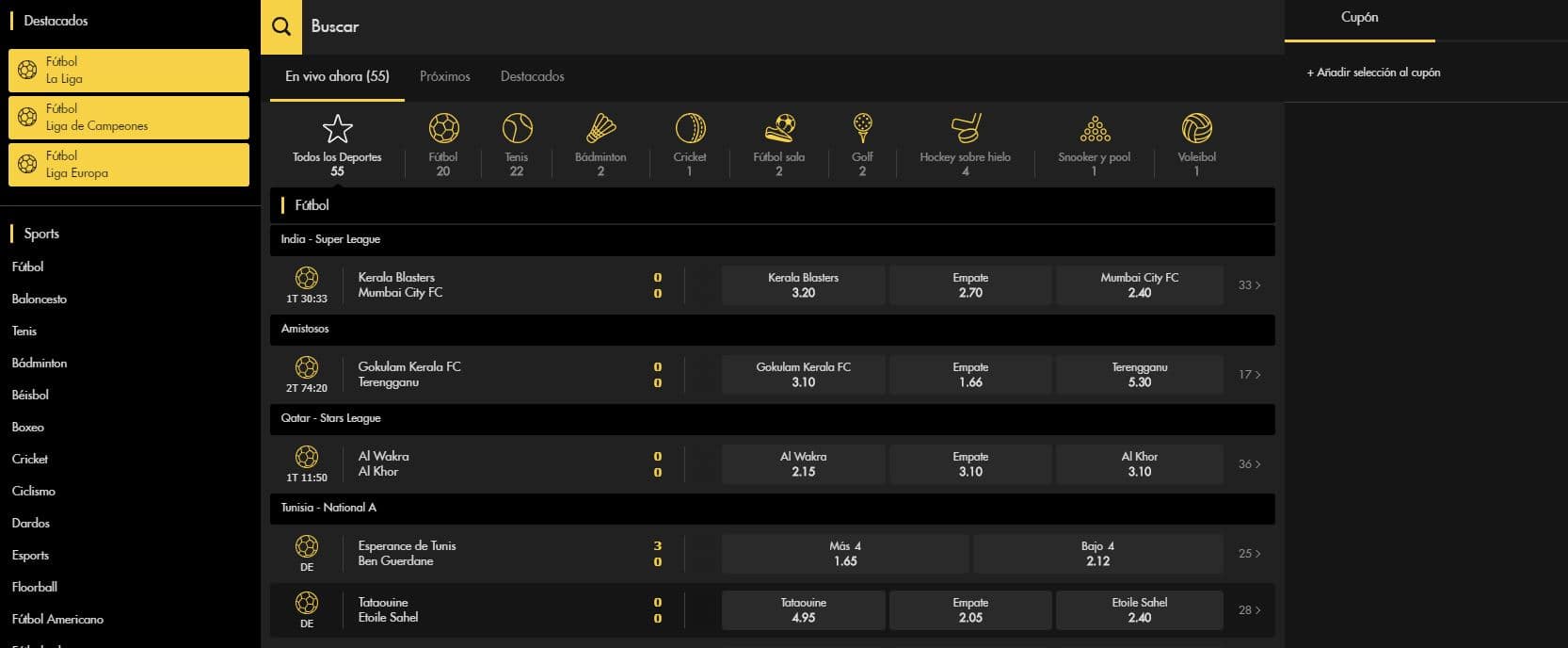Image resolution: width=1568 pixels, height=648 pixels.
Task: Select the Bádminton shuttlecock icon
Action: [x=600, y=128]
